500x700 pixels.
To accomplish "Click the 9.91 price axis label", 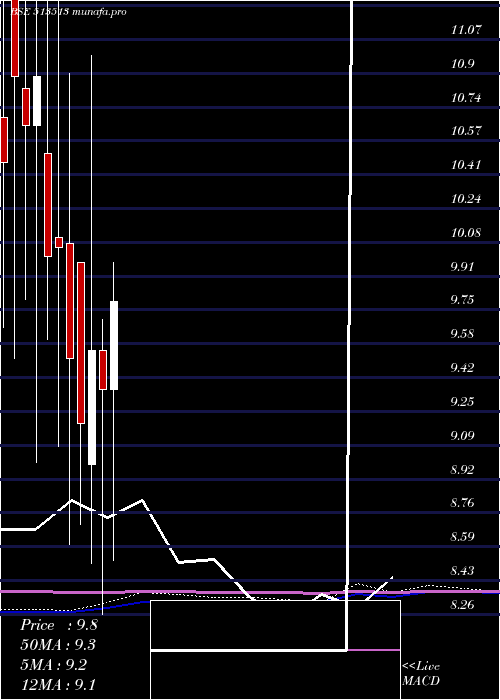I will [463, 267].
